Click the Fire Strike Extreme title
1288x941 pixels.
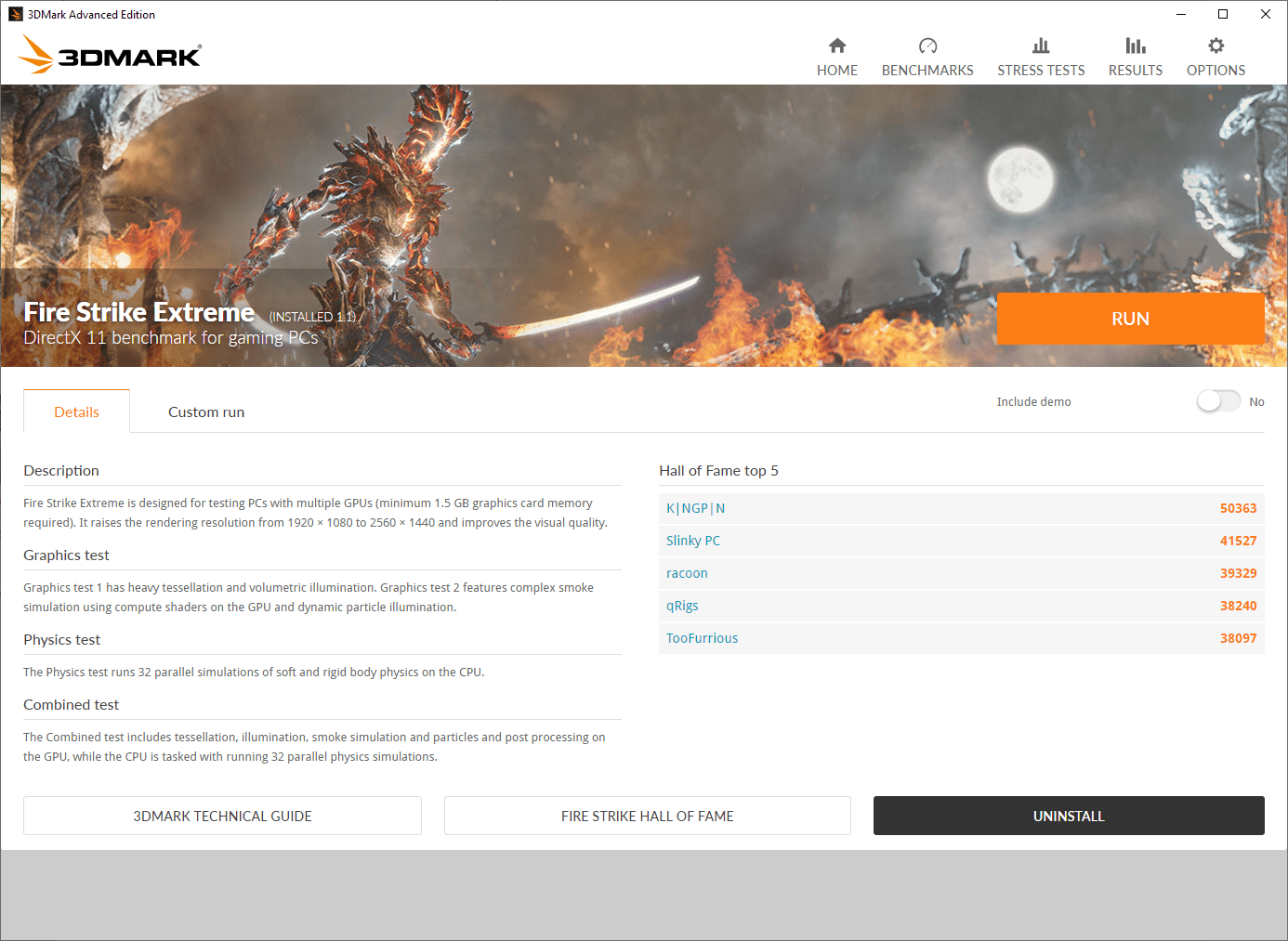138,312
